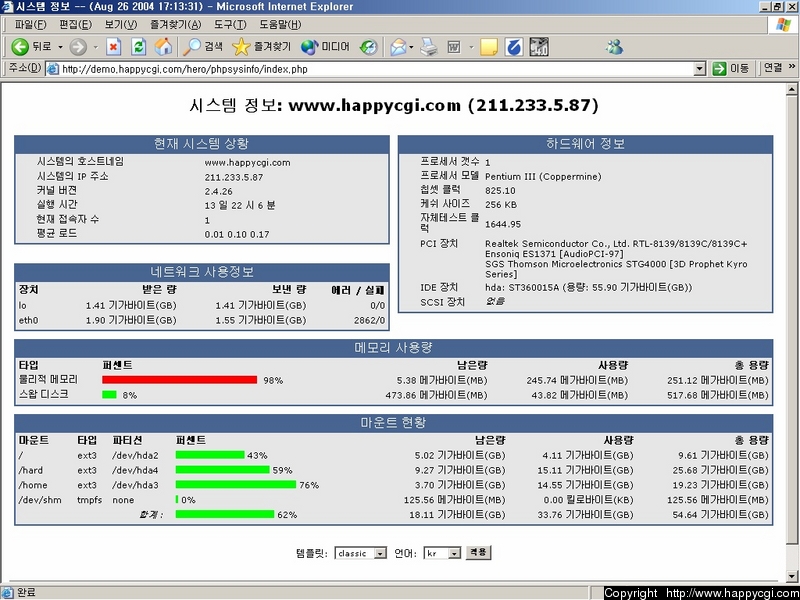Image resolution: width=800 pixels, height=600 pixels.
Task: Open the 도움말(H) menu
Action: point(280,24)
